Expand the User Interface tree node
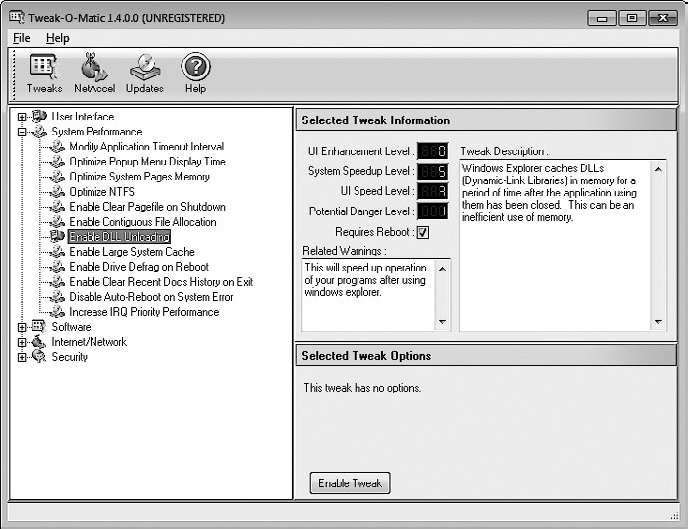 point(22,117)
